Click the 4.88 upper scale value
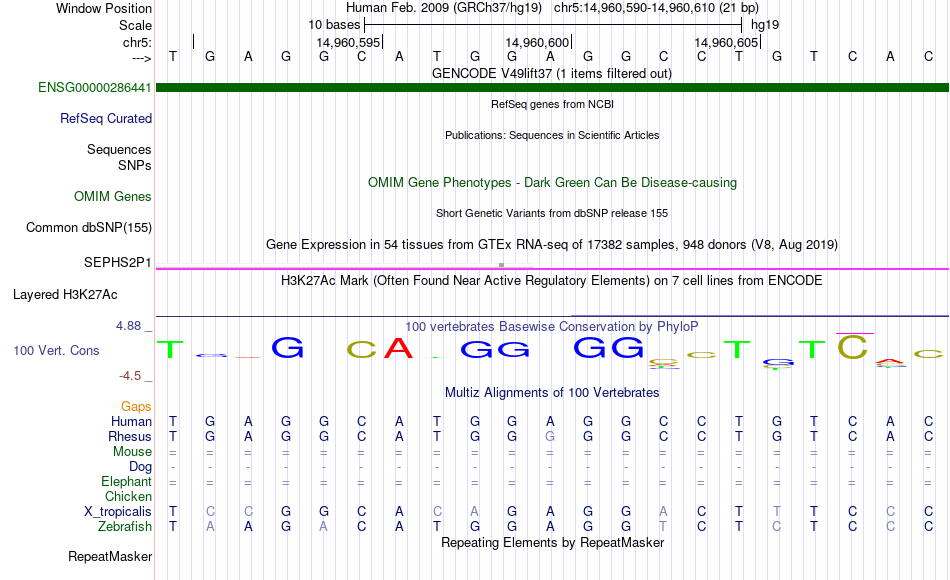This screenshot has height=580, width=950. (128, 325)
